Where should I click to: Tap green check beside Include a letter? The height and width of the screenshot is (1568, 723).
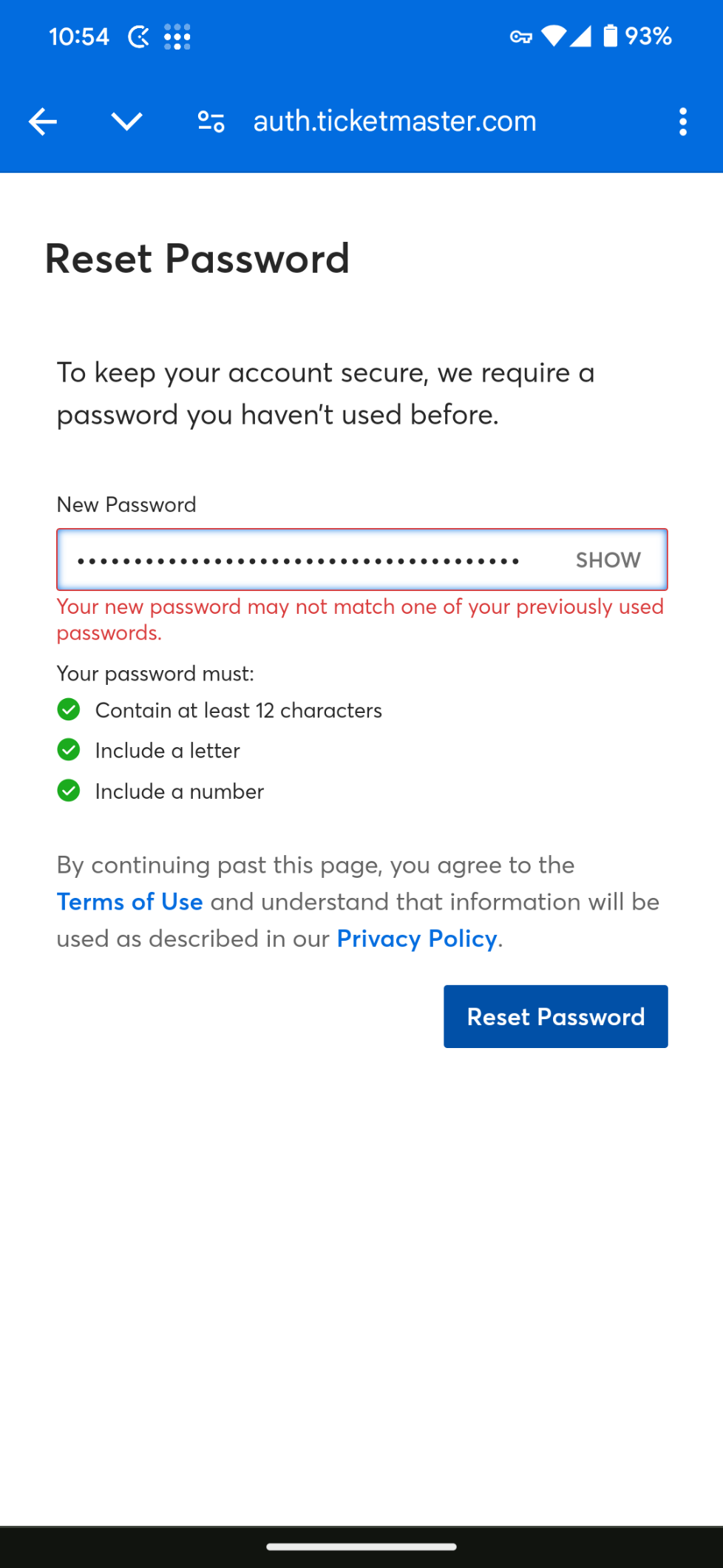(69, 750)
